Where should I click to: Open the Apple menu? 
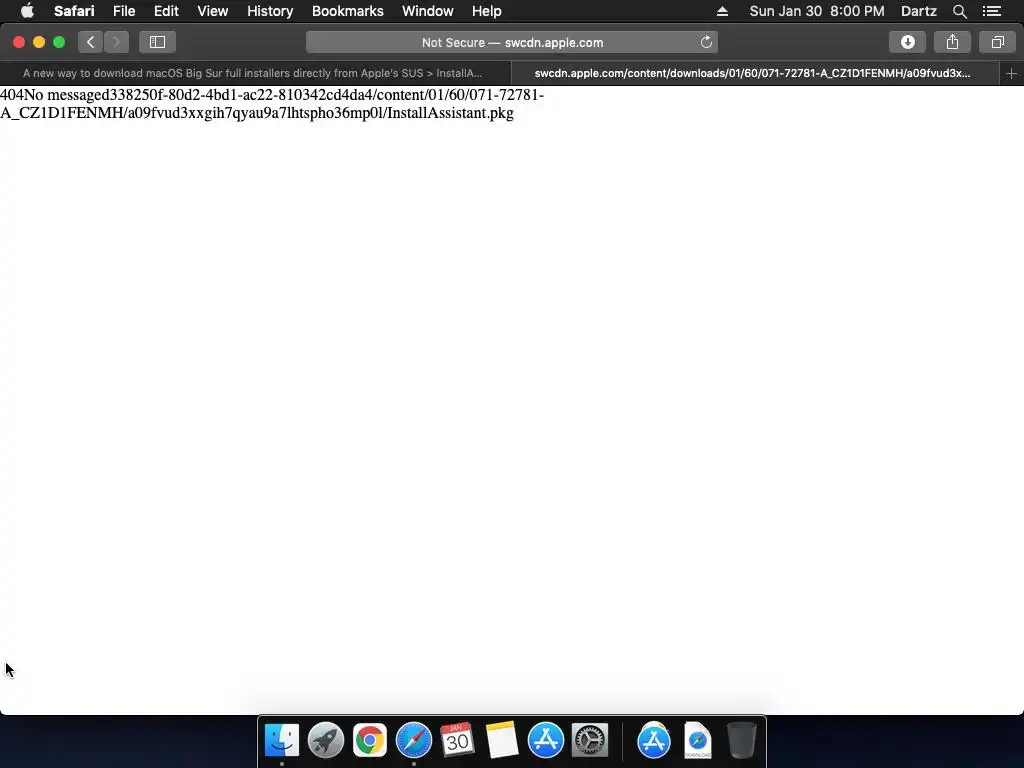[27, 11]
